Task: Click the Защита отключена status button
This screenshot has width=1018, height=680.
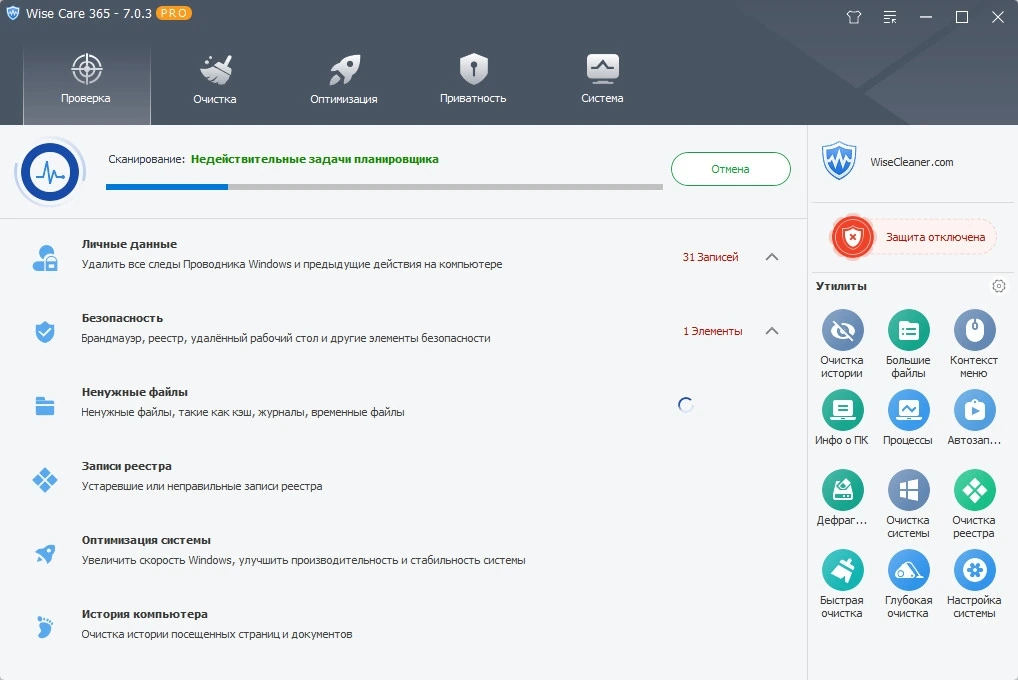Action: 914,237
